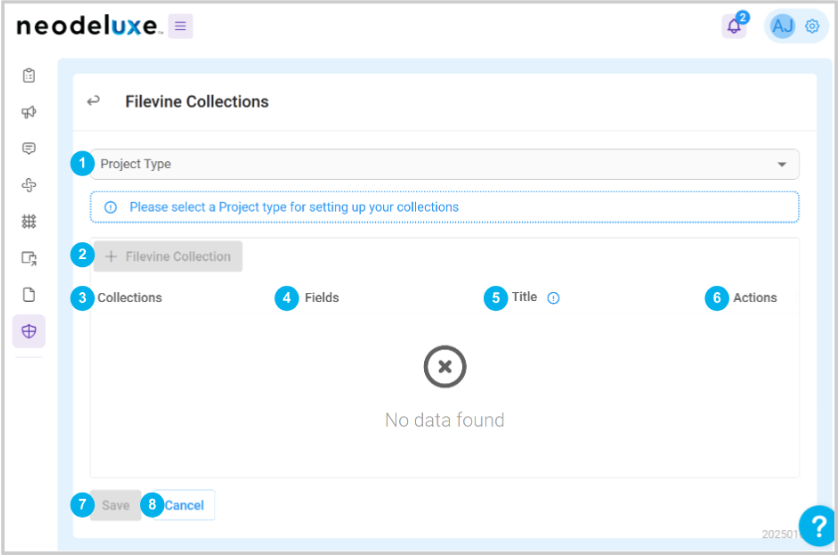Open the grid hash sidebar icon

click(29, 221)
